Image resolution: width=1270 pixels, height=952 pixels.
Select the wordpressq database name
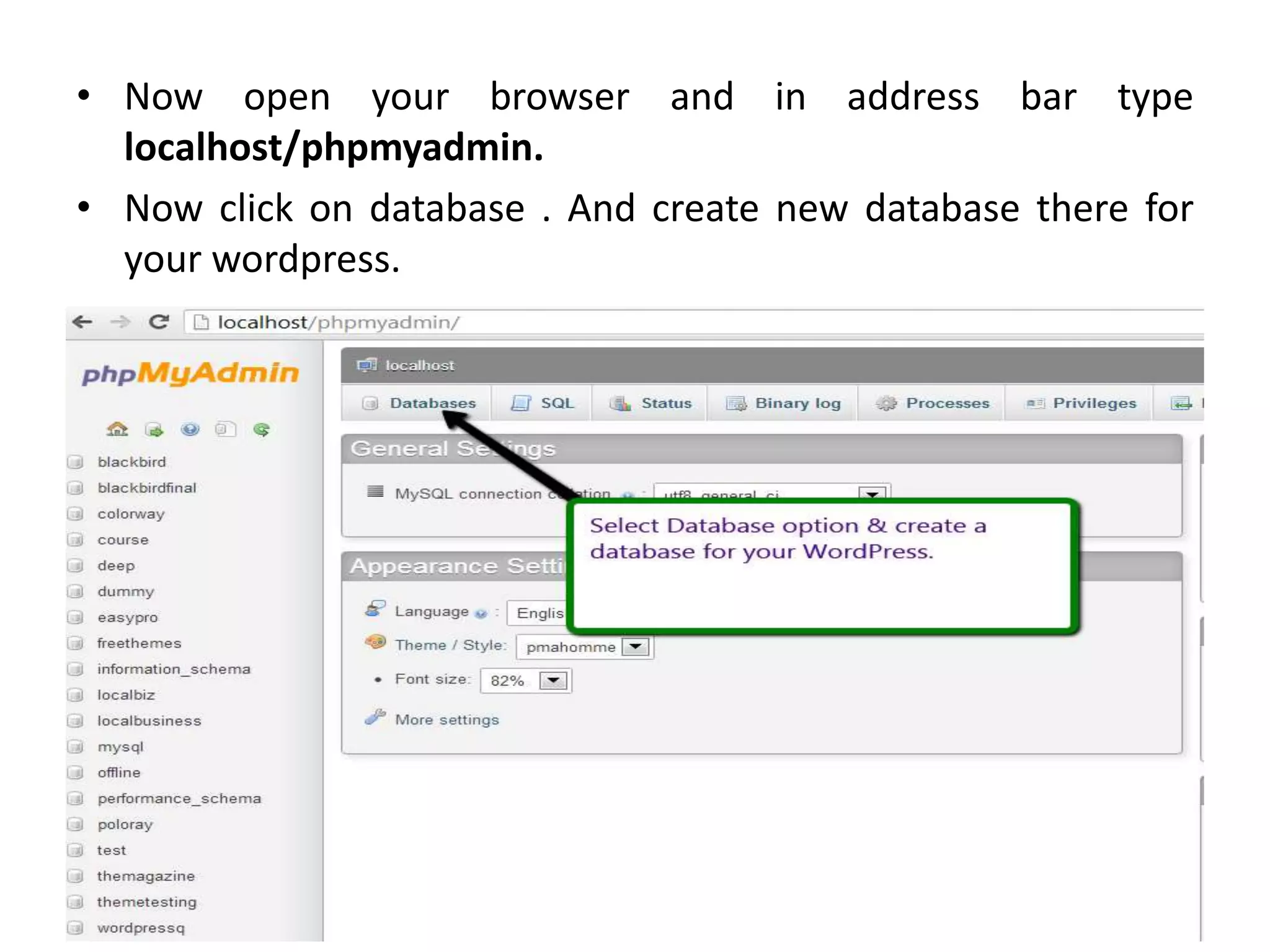[x=141, y=928]
